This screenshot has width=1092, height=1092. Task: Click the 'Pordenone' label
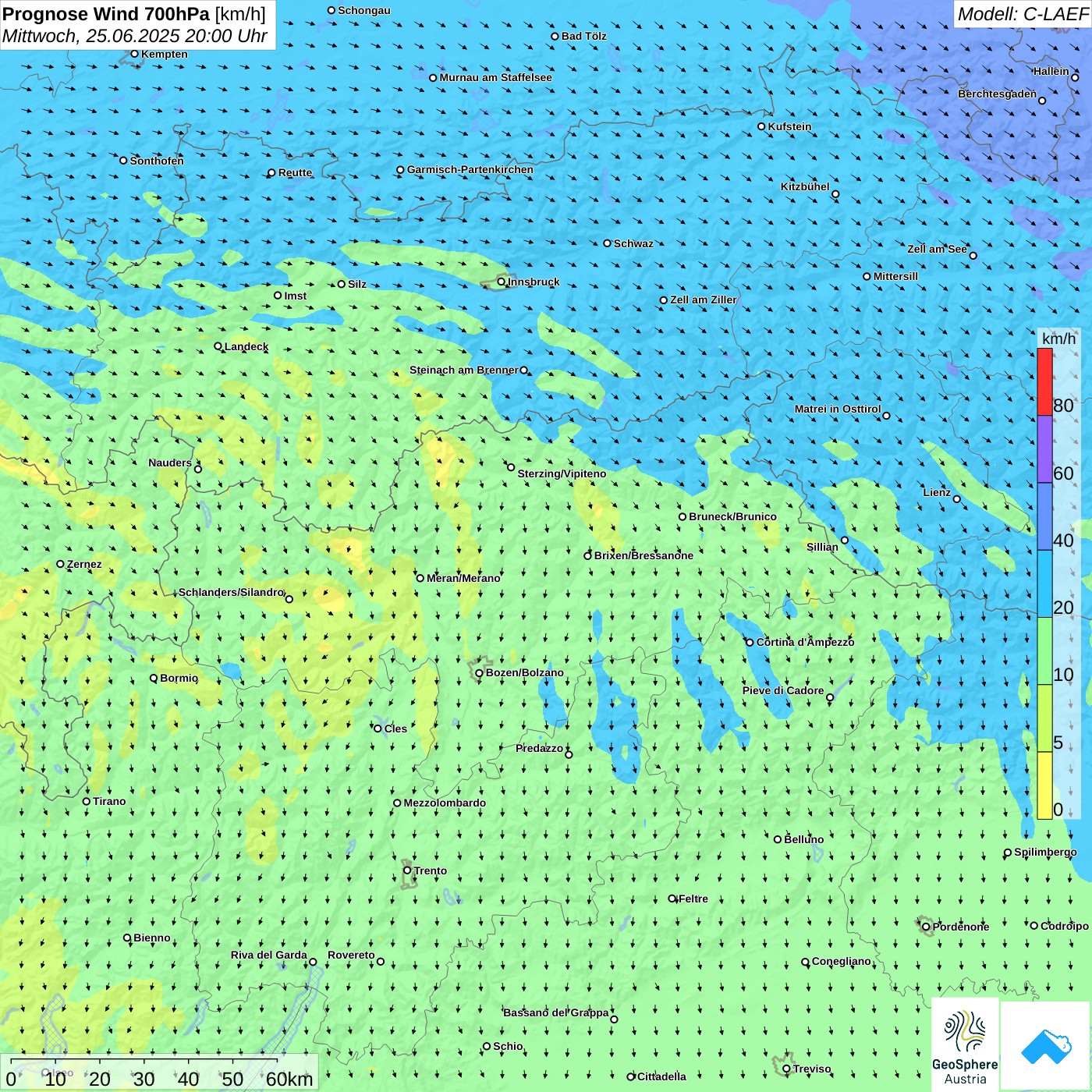point(961,927)
